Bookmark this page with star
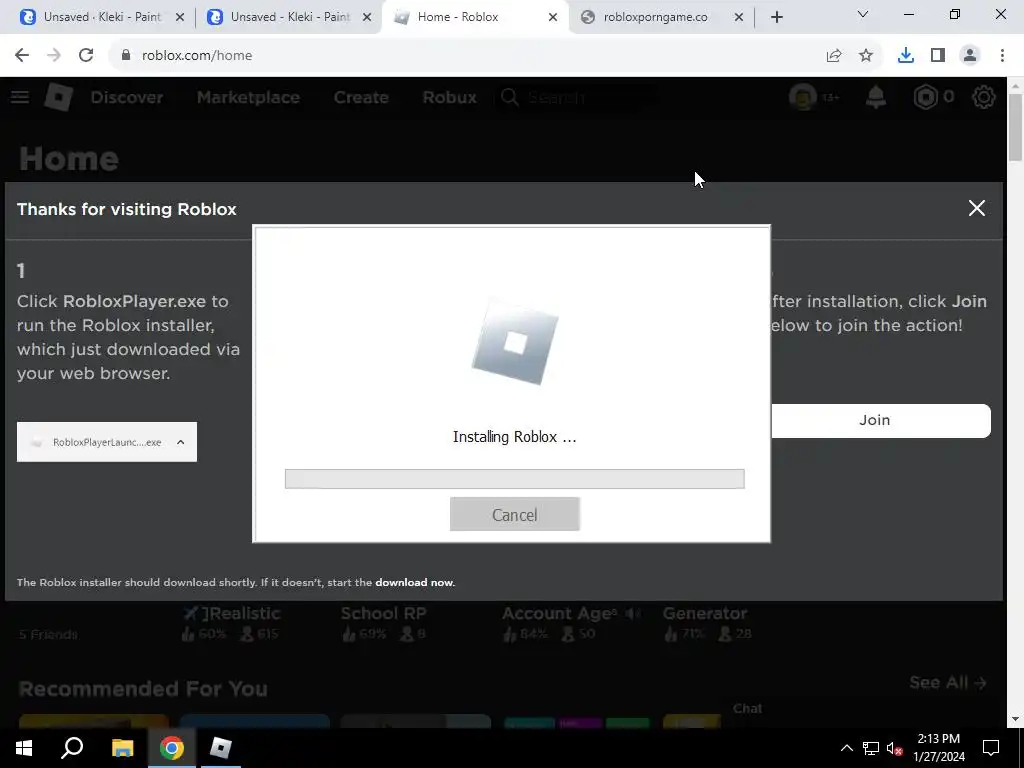The width and height of the screenshot is (1024, 768). tap(866, 56)
